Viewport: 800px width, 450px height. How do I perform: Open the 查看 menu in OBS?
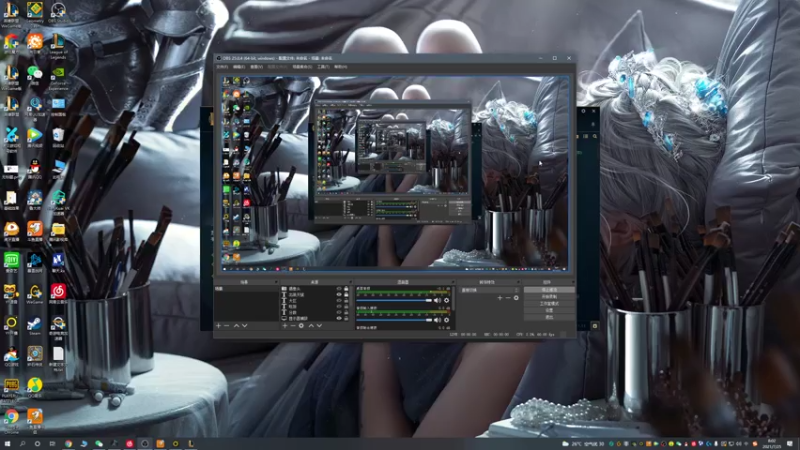pyautogui.click(x=257, y=67)
